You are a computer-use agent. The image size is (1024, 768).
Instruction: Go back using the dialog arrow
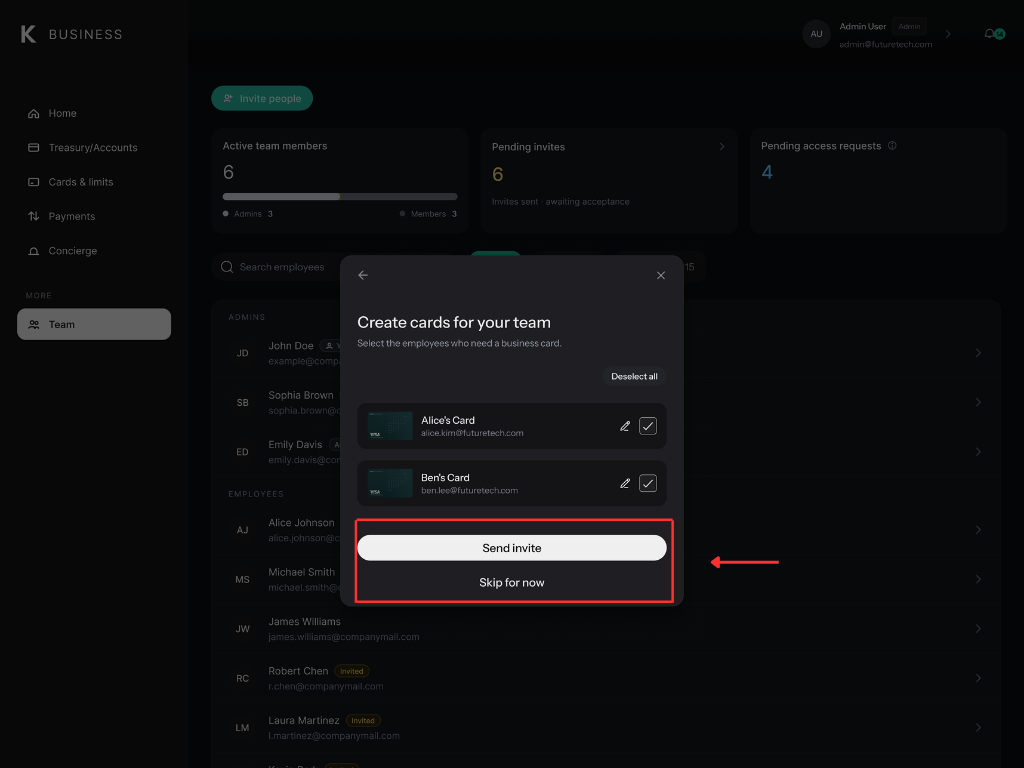(x=363, y=276)
